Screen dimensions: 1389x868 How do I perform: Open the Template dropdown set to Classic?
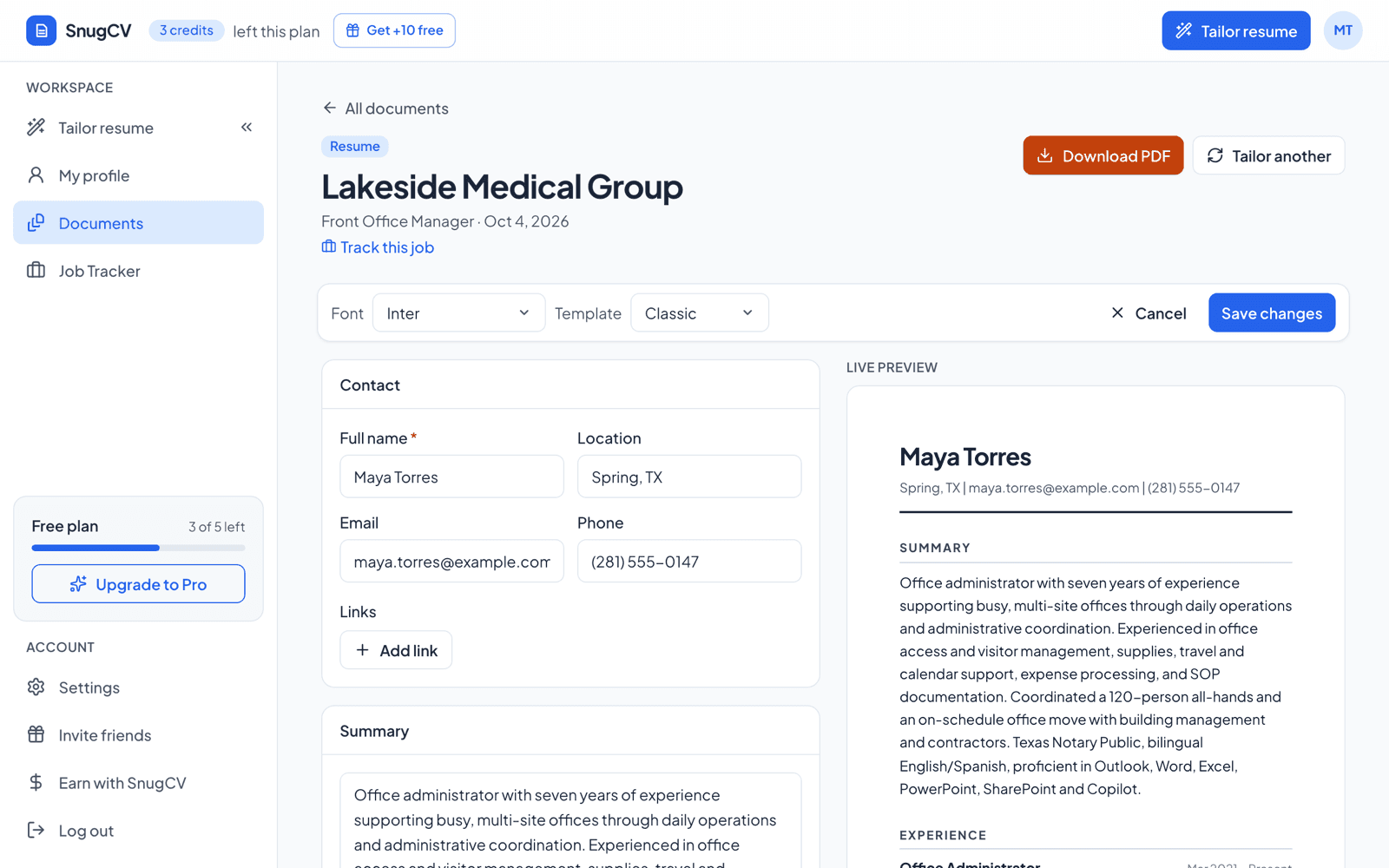699,312
